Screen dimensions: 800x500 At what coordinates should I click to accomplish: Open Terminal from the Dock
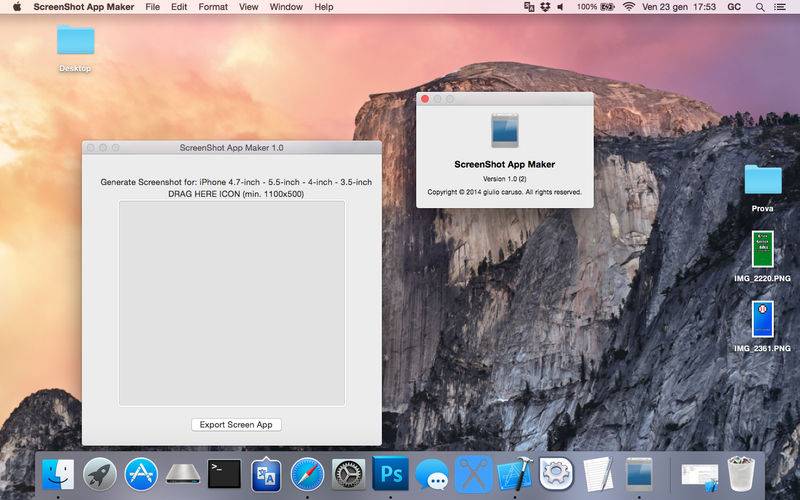pyautogui.click(x=224, y=474)
